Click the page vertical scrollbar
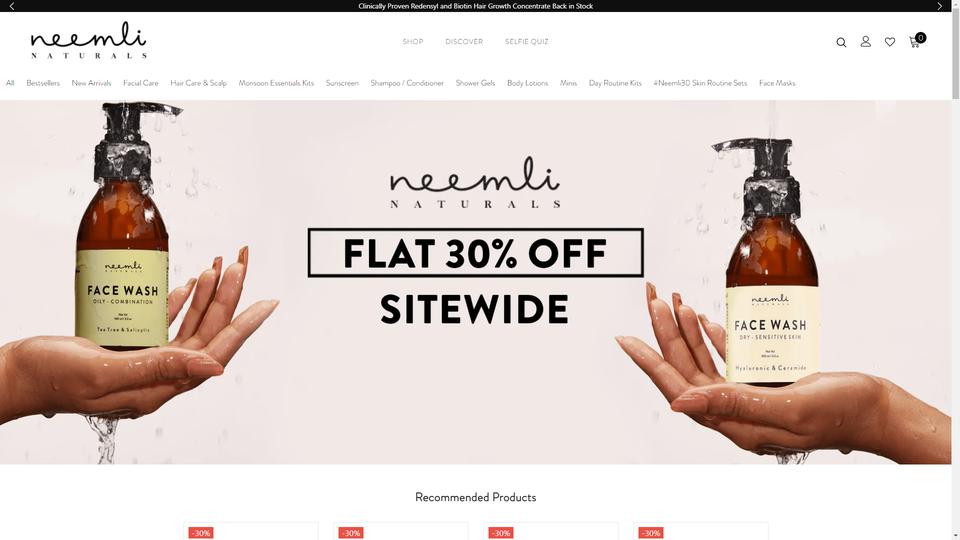960x540 pixels. pos(956,270)
